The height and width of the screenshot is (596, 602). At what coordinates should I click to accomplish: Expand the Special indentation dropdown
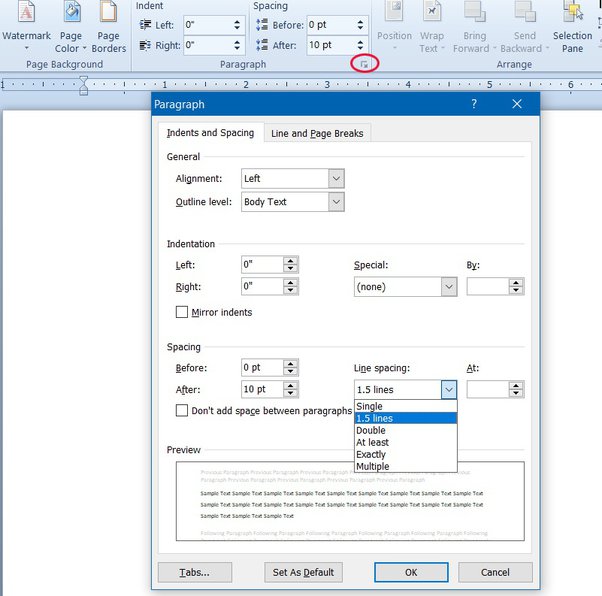click(449, 287)
